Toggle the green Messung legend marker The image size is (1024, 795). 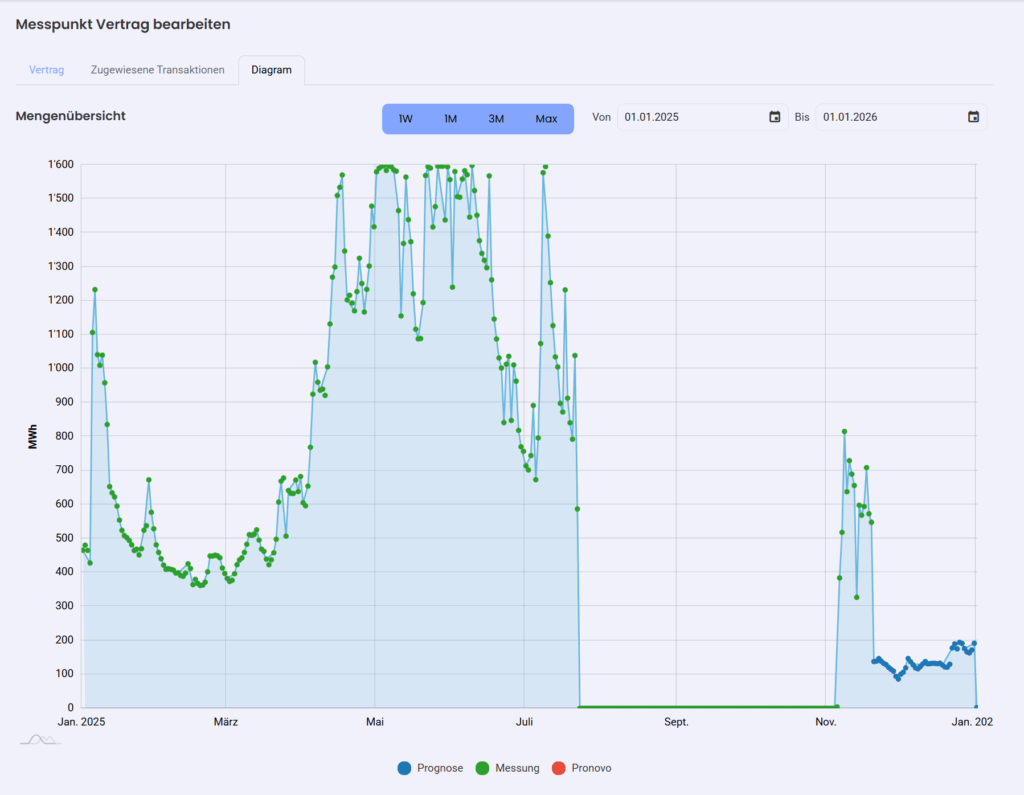pyautogui.click(x=482, y=768)
